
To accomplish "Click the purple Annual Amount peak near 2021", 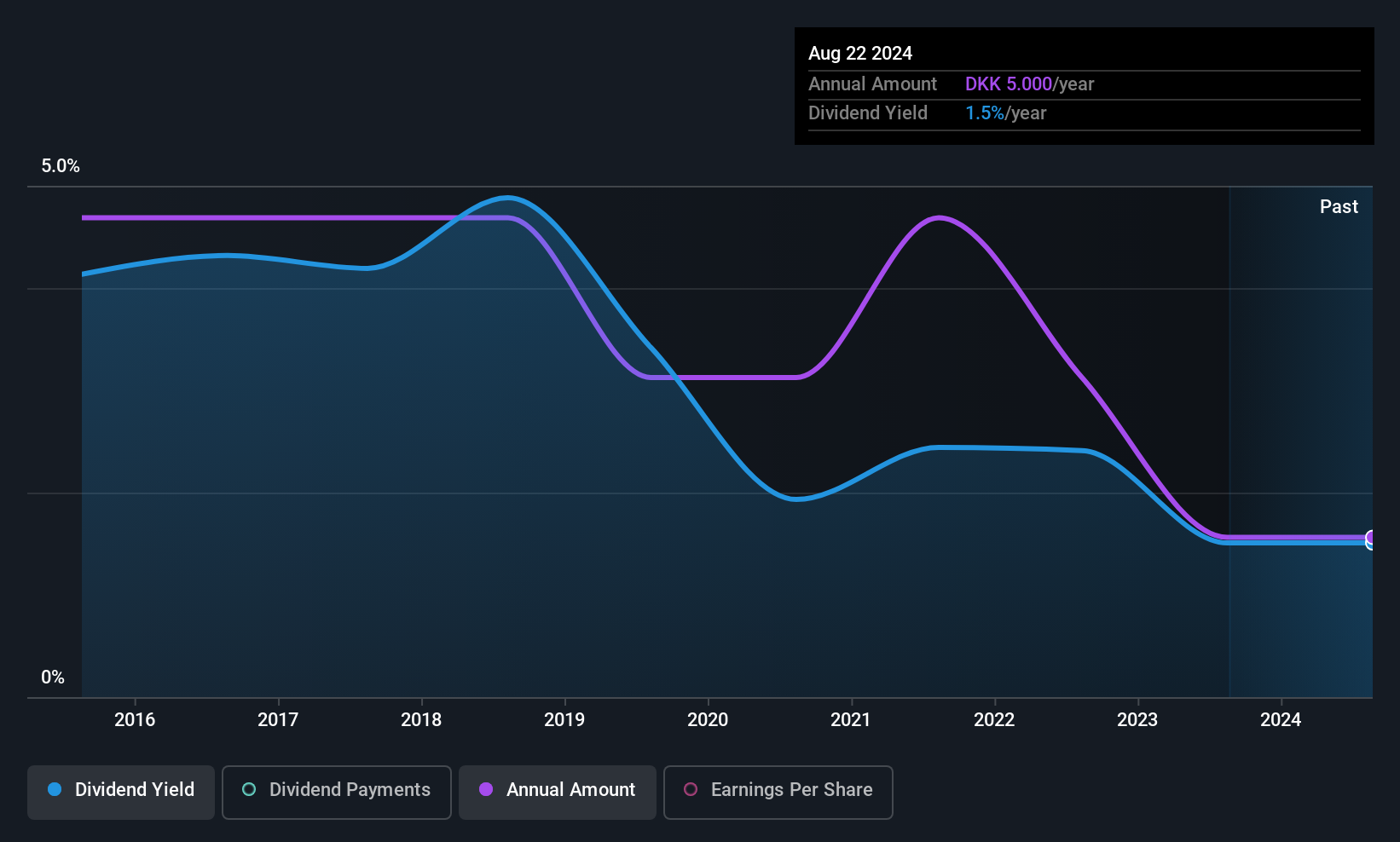I will coord(939,218).
